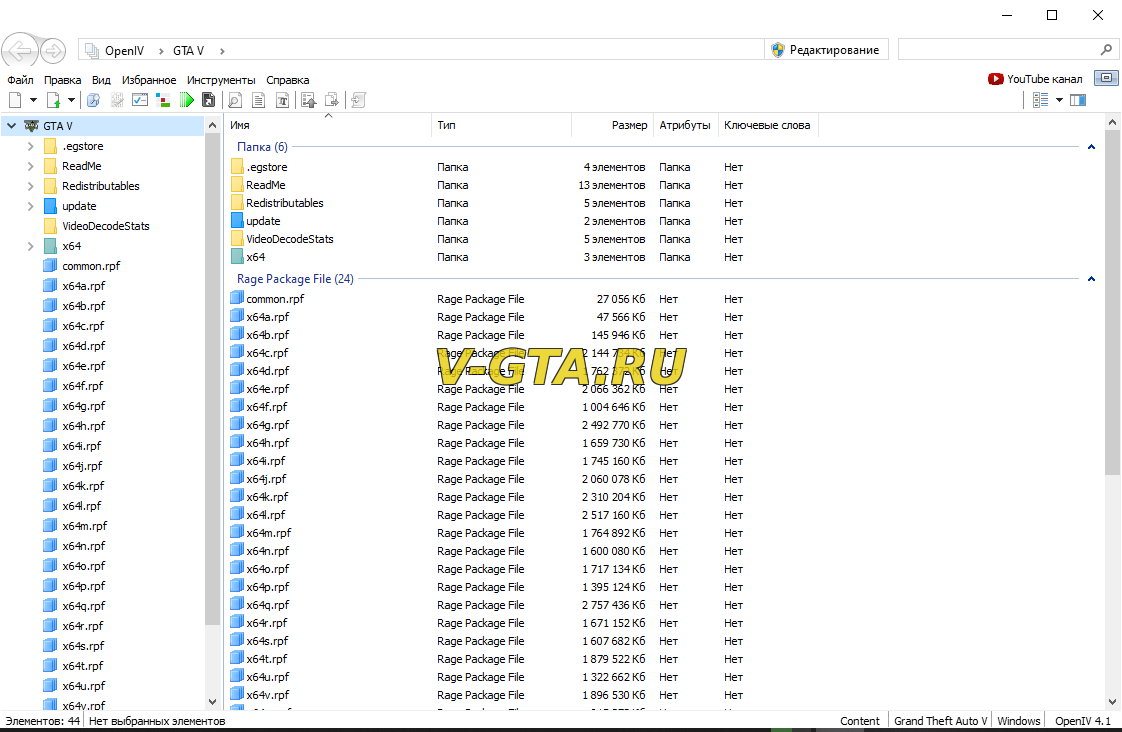Click the back navigation arrow
The height and width of the screenshot is (732, 1122).
click(x=20, y=50)
